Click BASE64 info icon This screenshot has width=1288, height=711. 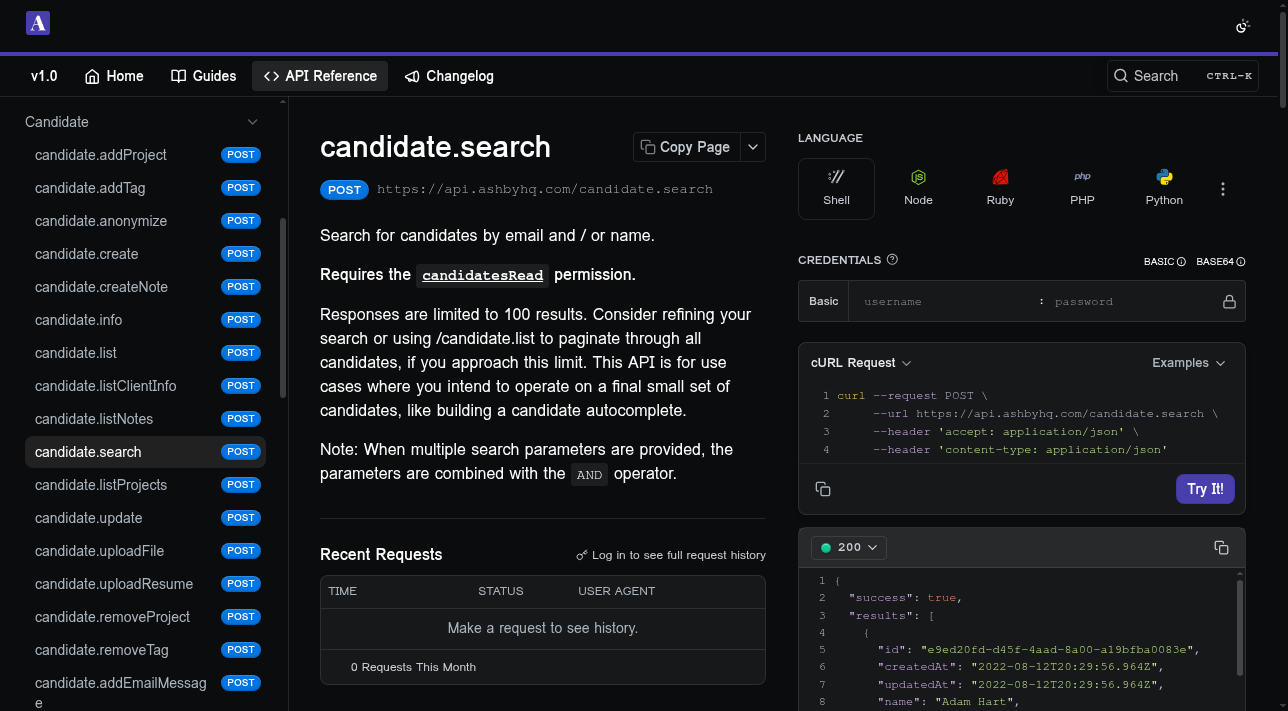(x=1241, y=262)
